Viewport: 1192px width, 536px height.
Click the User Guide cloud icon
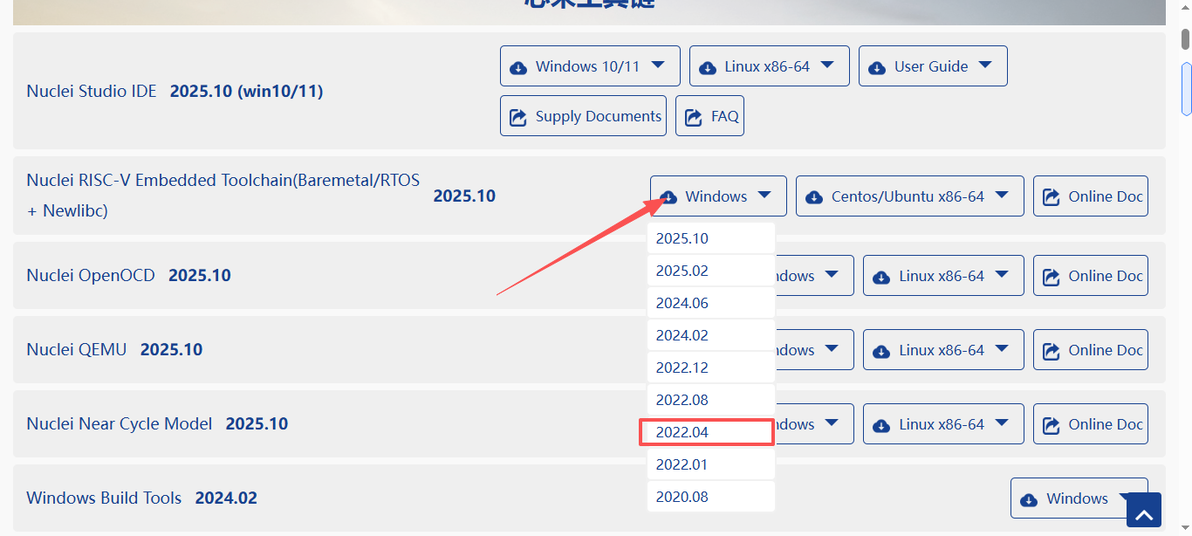[x=877, y=68]
